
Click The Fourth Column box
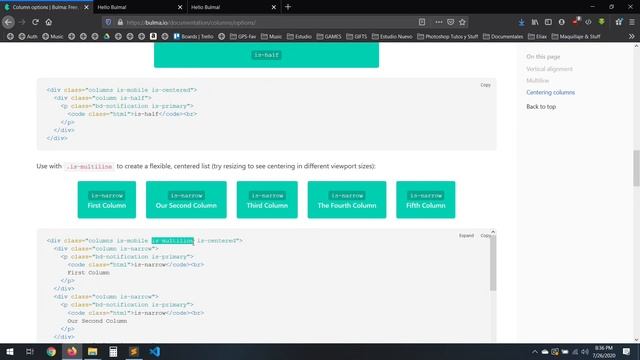tap(347, 200)
